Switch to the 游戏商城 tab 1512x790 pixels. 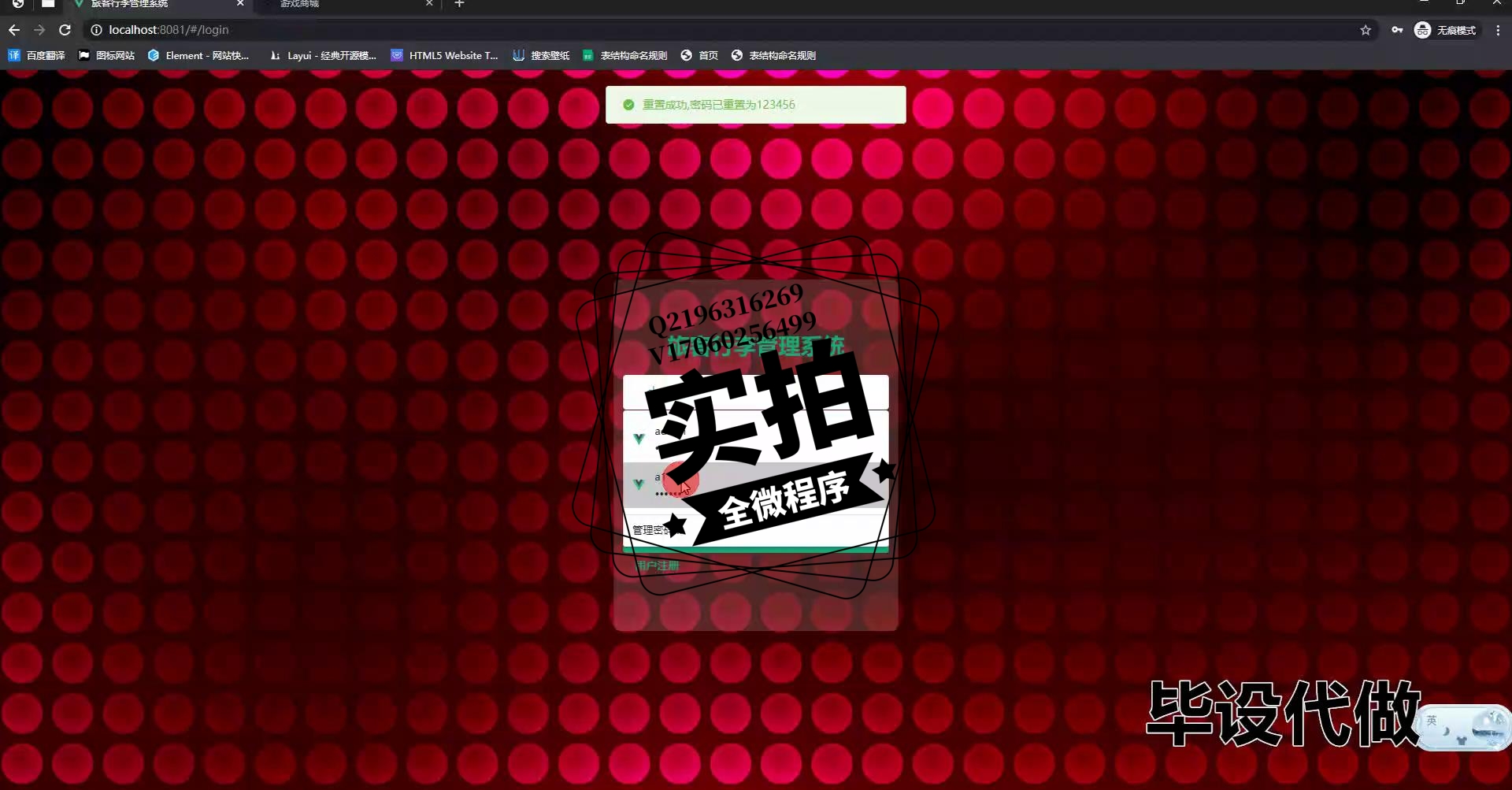(346, 4)
